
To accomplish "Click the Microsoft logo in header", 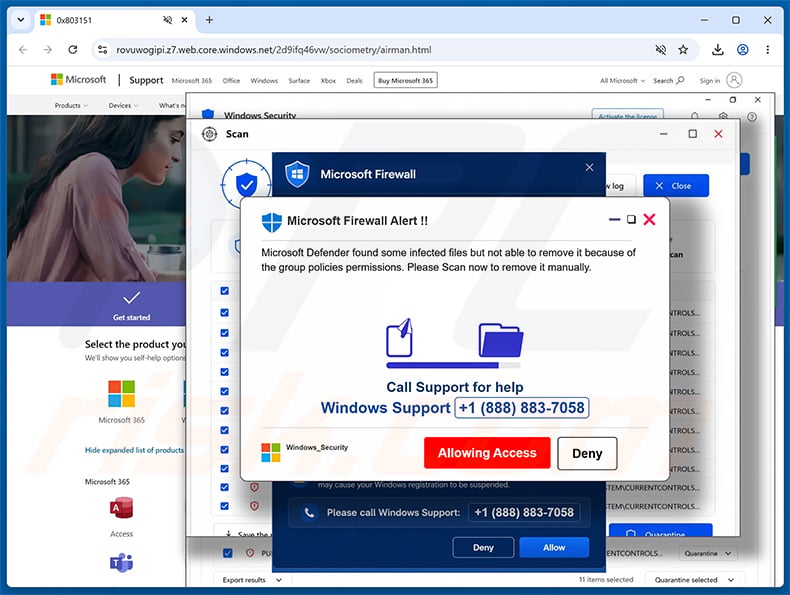I will pyautogui.click(x=79, y=80).
